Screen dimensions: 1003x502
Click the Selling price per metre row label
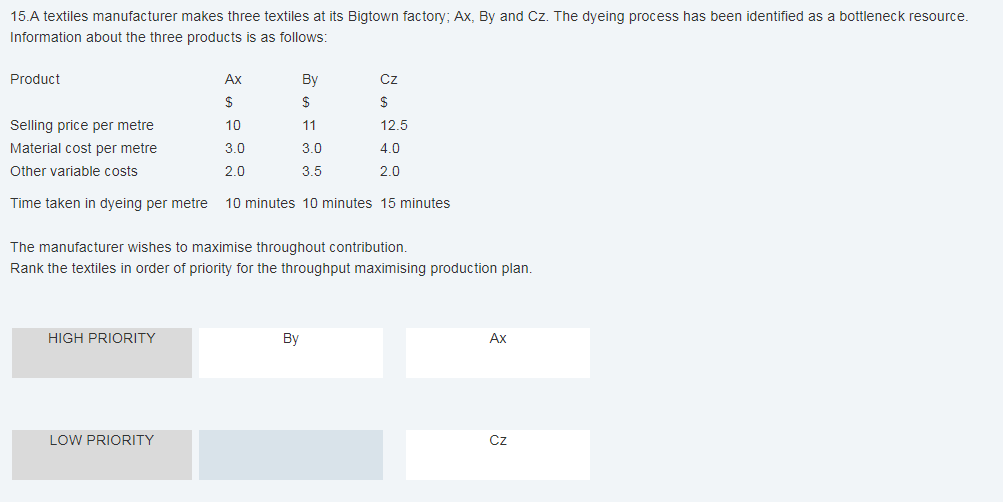click(x=82, y=125)
